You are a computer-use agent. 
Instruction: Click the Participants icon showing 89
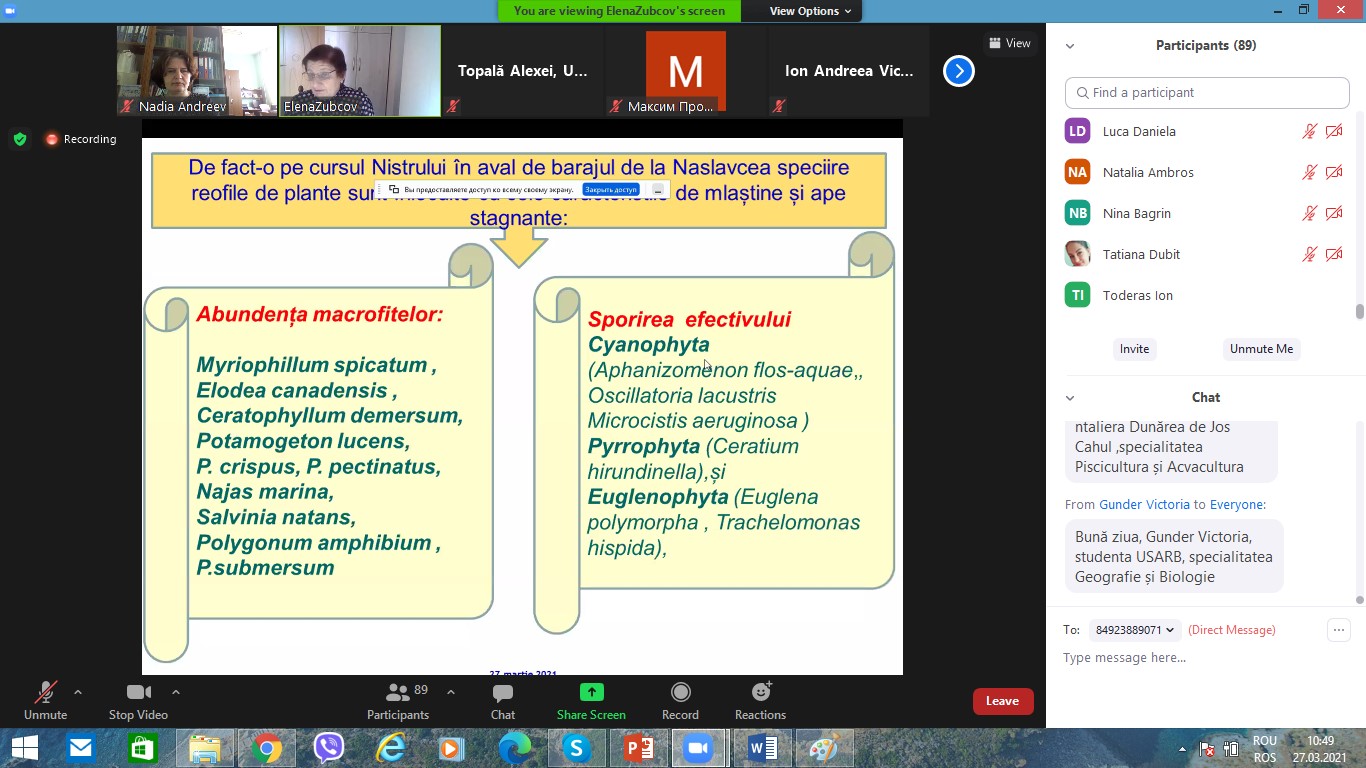pos(398,693)
